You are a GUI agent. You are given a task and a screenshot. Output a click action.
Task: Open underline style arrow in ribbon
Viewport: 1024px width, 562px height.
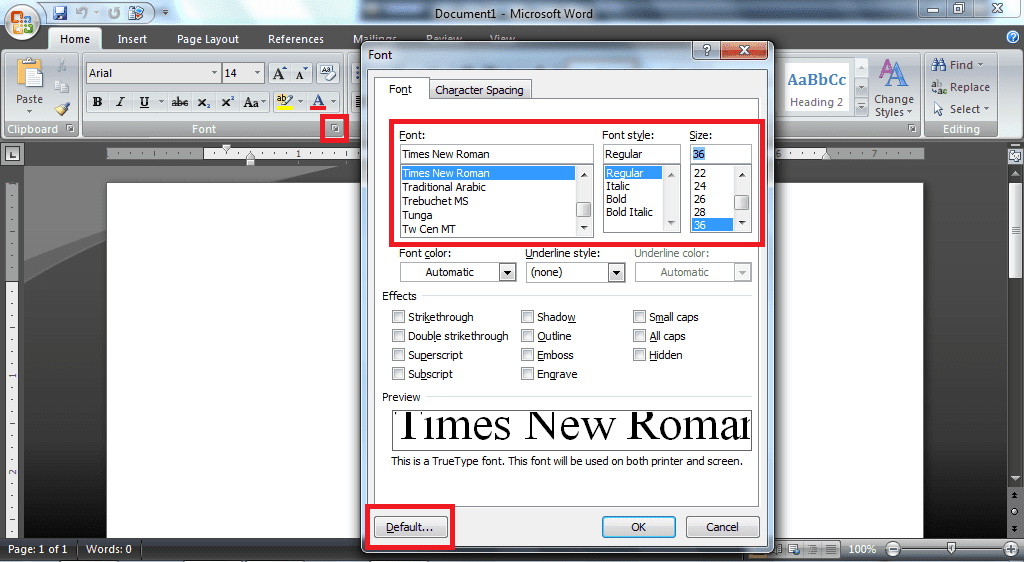coord(161,102)
